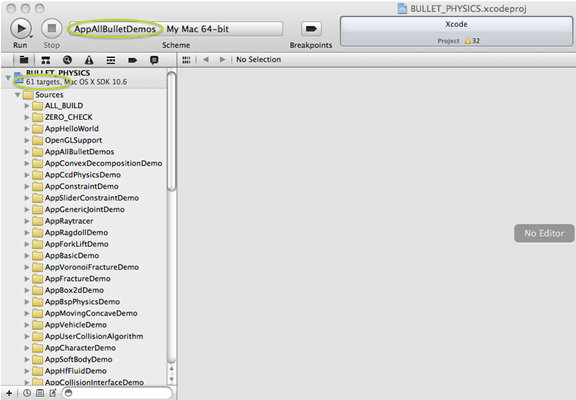
Task: Select AppFractureDemo in the navigator
Action: pyautogui.click(x=78, y=279)
